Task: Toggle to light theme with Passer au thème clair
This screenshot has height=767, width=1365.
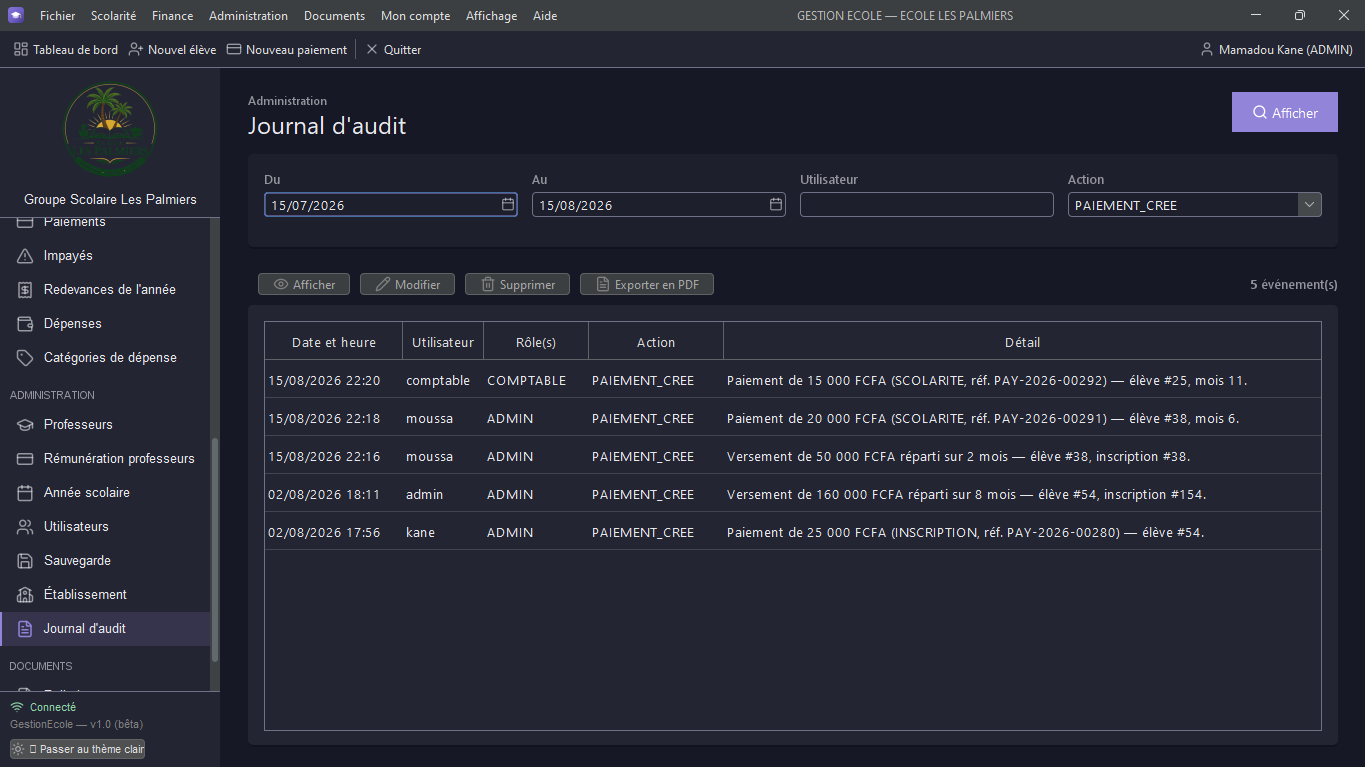Action: pyautogui.click(x=78, y=749)
